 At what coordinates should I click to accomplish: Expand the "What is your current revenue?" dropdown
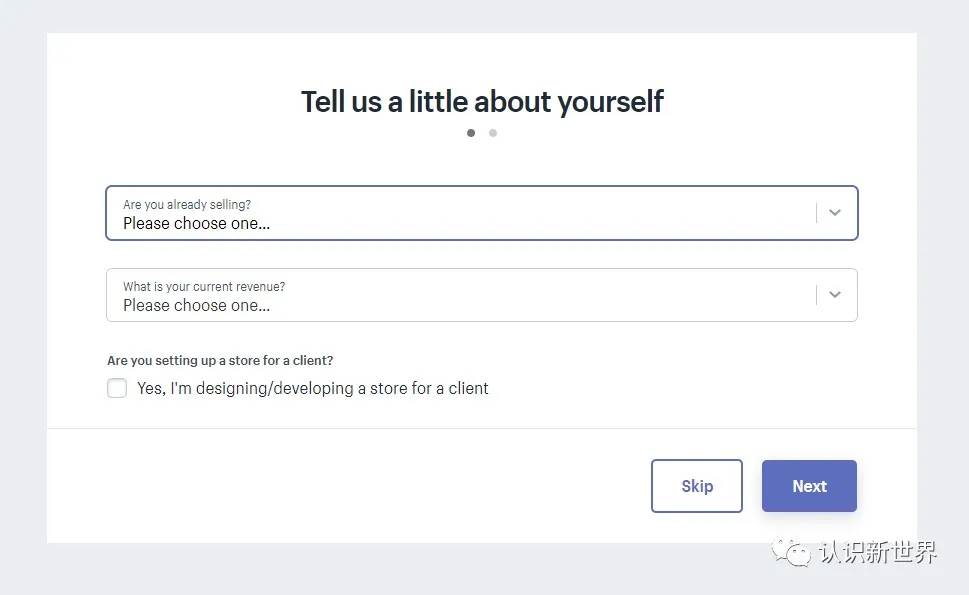point(481,295)
